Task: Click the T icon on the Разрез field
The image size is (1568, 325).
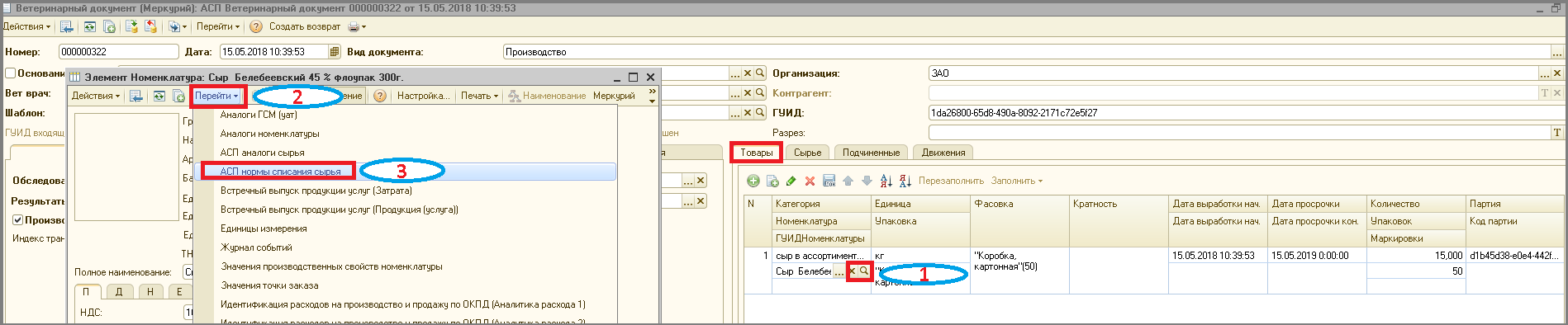Action: [1557, 133]
